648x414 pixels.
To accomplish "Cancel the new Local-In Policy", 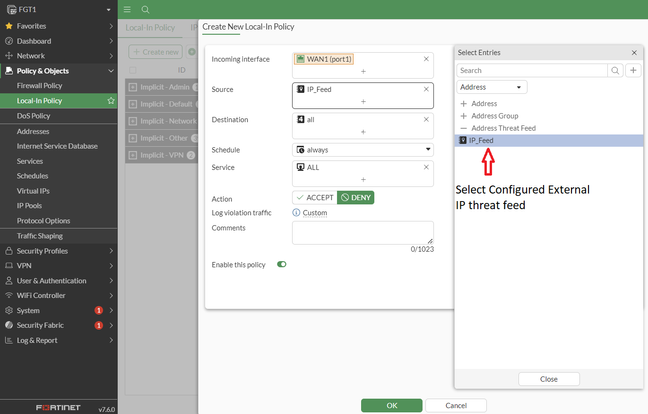I will tap(456, 405).
